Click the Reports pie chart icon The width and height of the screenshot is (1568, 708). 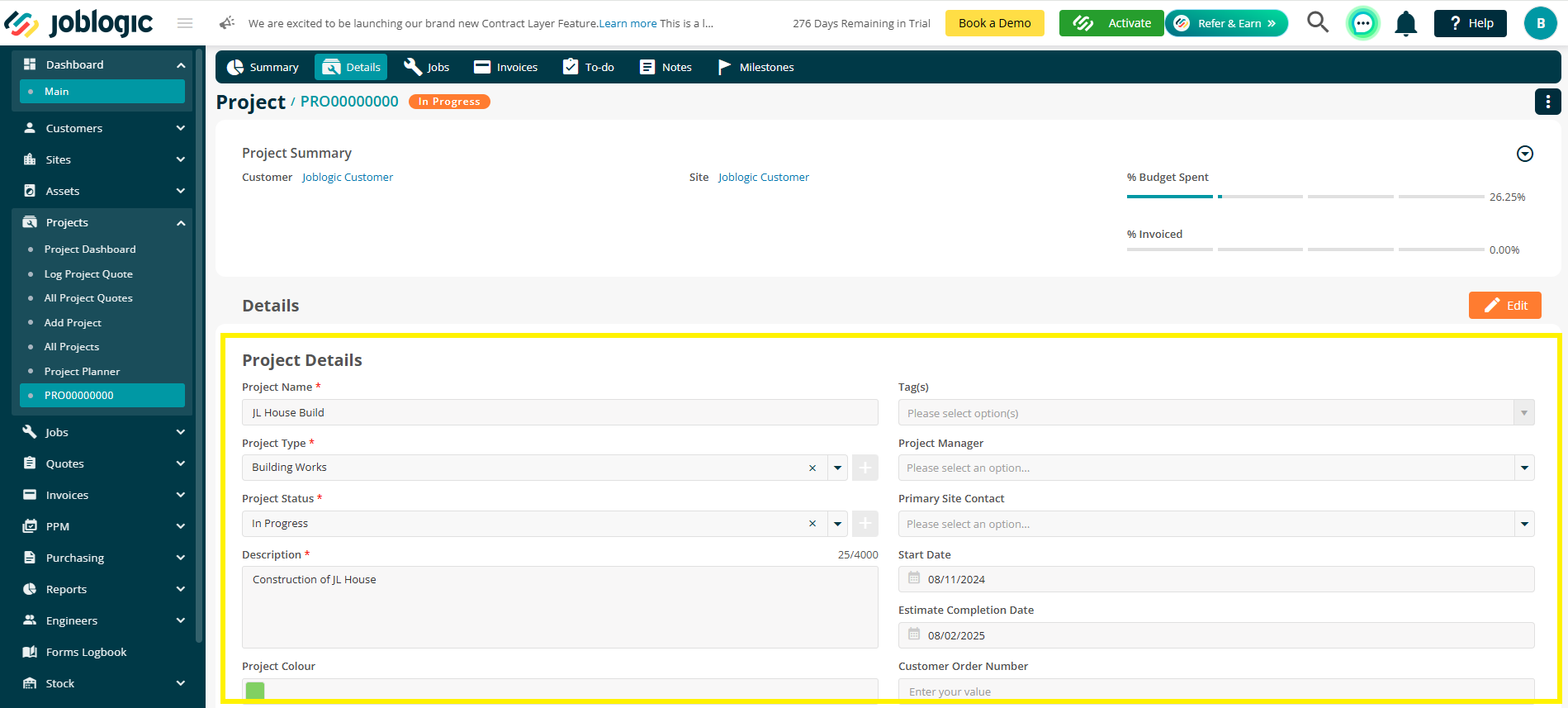coord(30,589)
